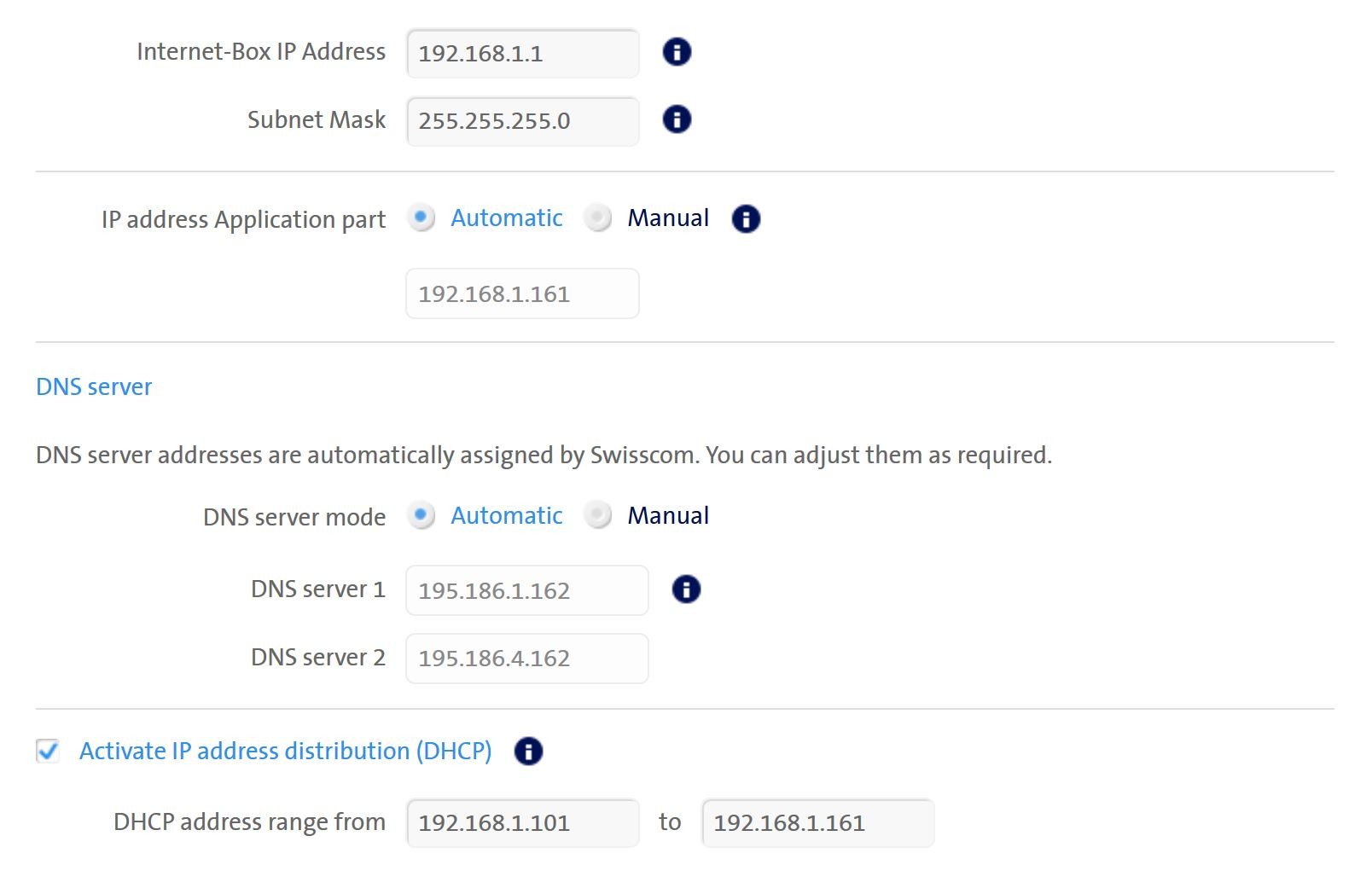1372x894 pixels.
Task: Click the Manual label under DNS server mode
Action: 668,516
